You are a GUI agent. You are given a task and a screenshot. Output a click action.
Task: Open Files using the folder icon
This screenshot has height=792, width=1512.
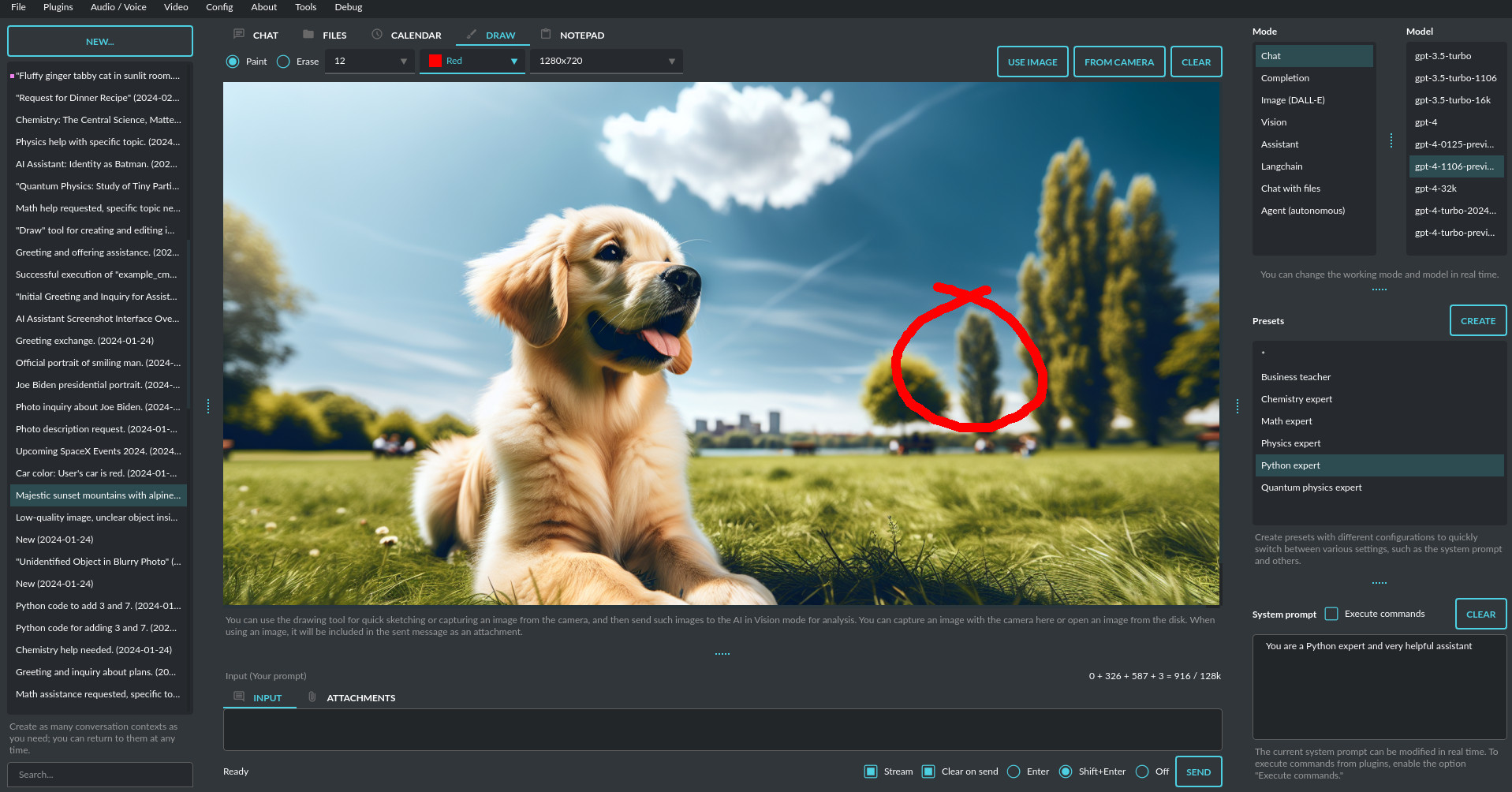[307, 34]
